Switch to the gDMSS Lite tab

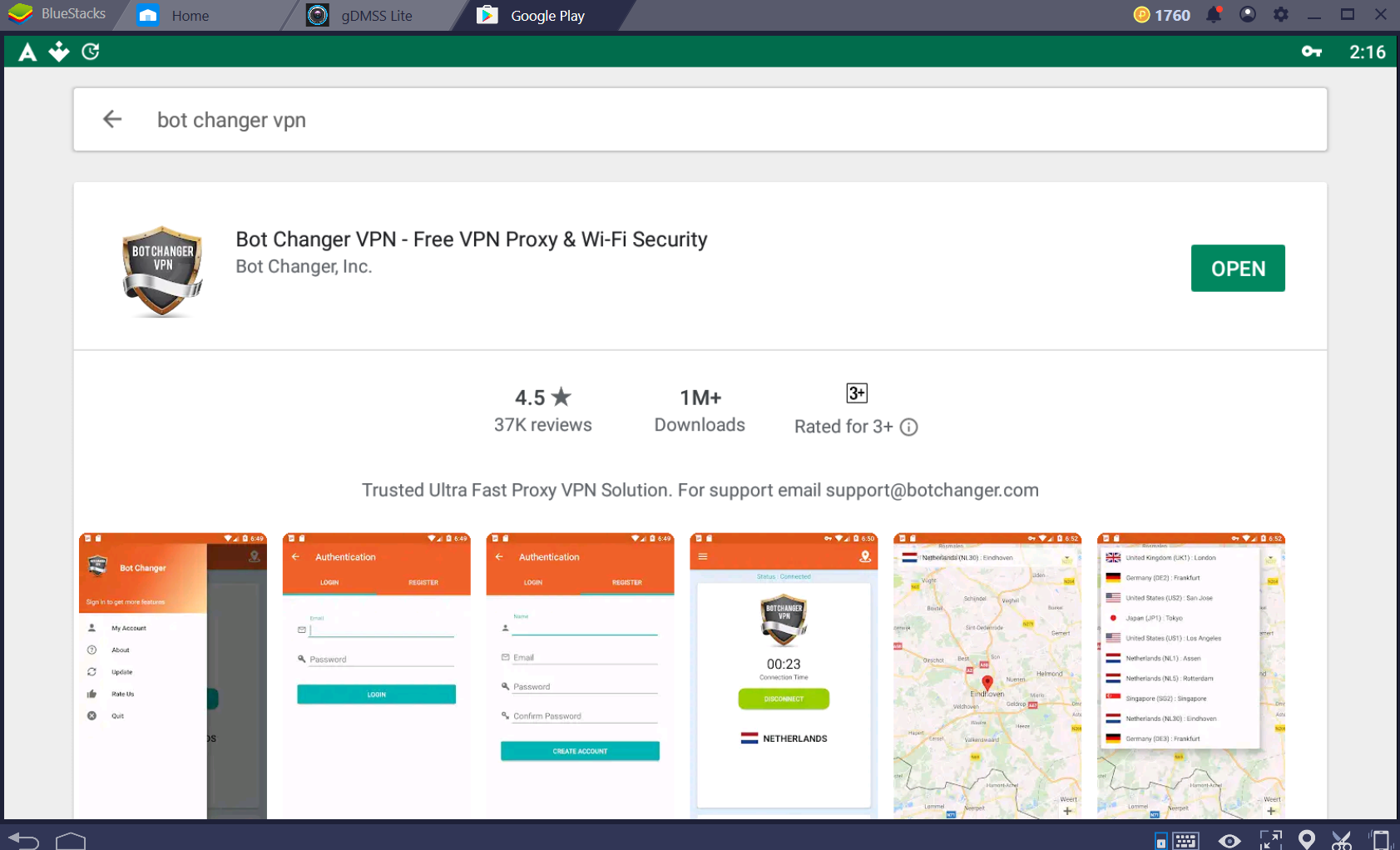click(359, 15)
